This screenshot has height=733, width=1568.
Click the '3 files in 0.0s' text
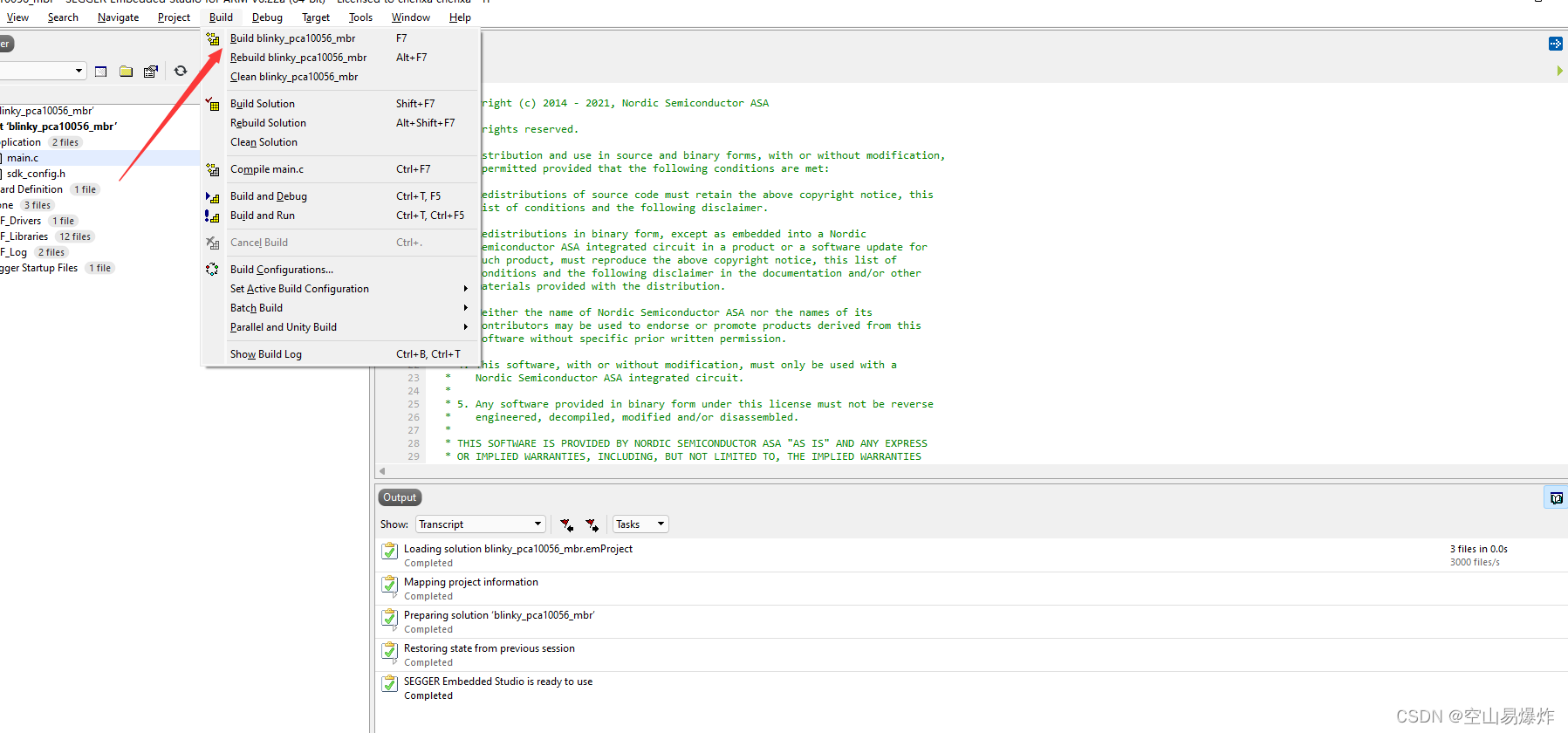1479,549
